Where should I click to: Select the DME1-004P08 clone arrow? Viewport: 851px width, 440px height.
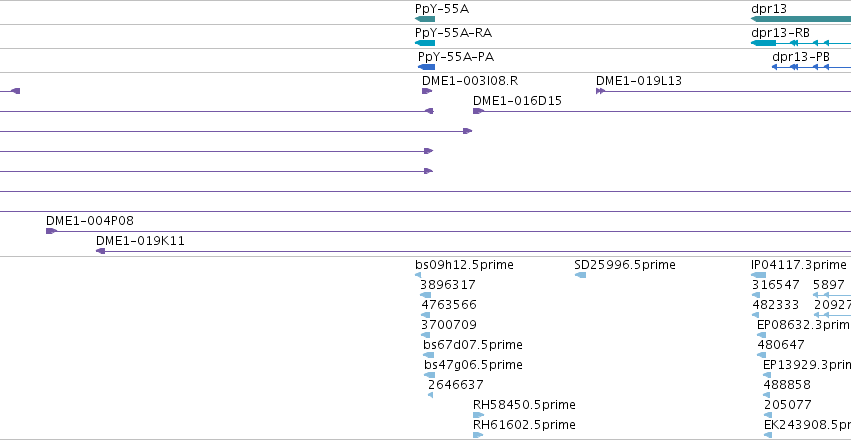click(x=52, y=231)
